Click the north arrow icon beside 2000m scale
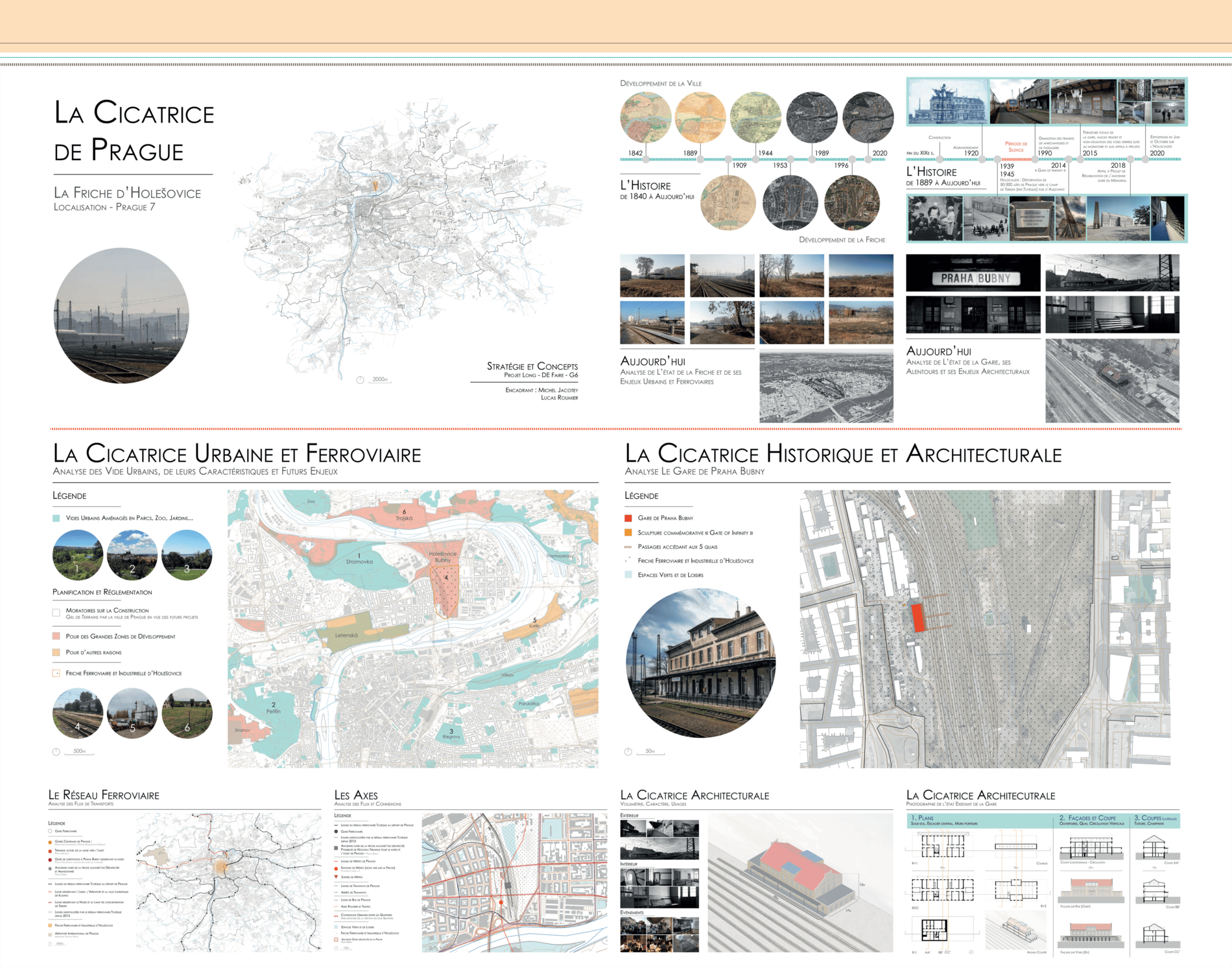The width and height of the screenshot is (1232, 968). 361,380
